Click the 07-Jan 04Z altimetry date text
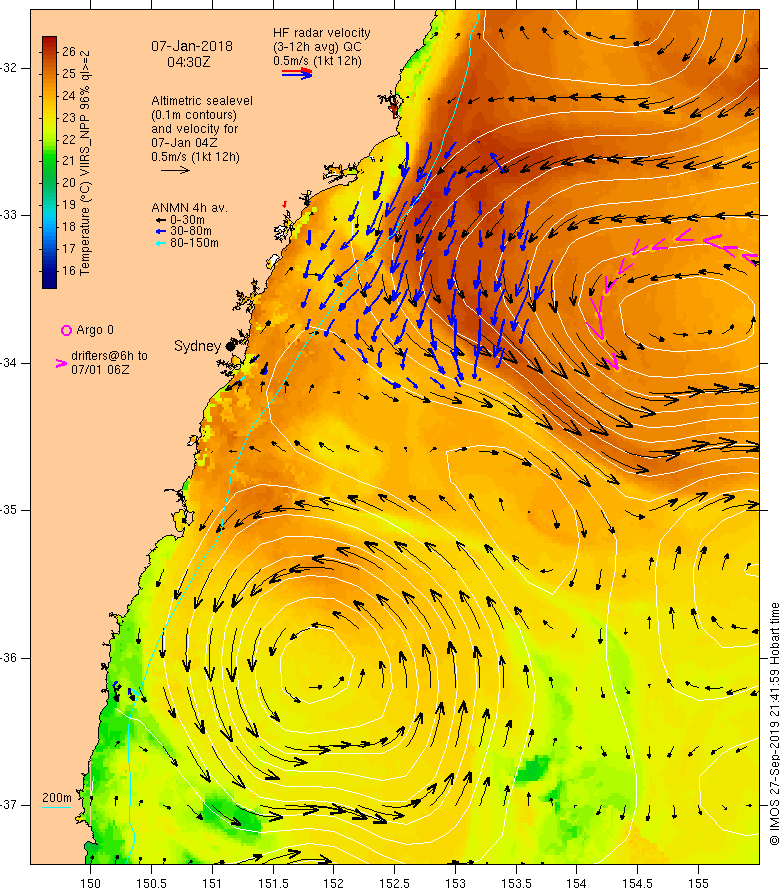Viewport: 780px width, 890px height. click(x=184, y=143)
